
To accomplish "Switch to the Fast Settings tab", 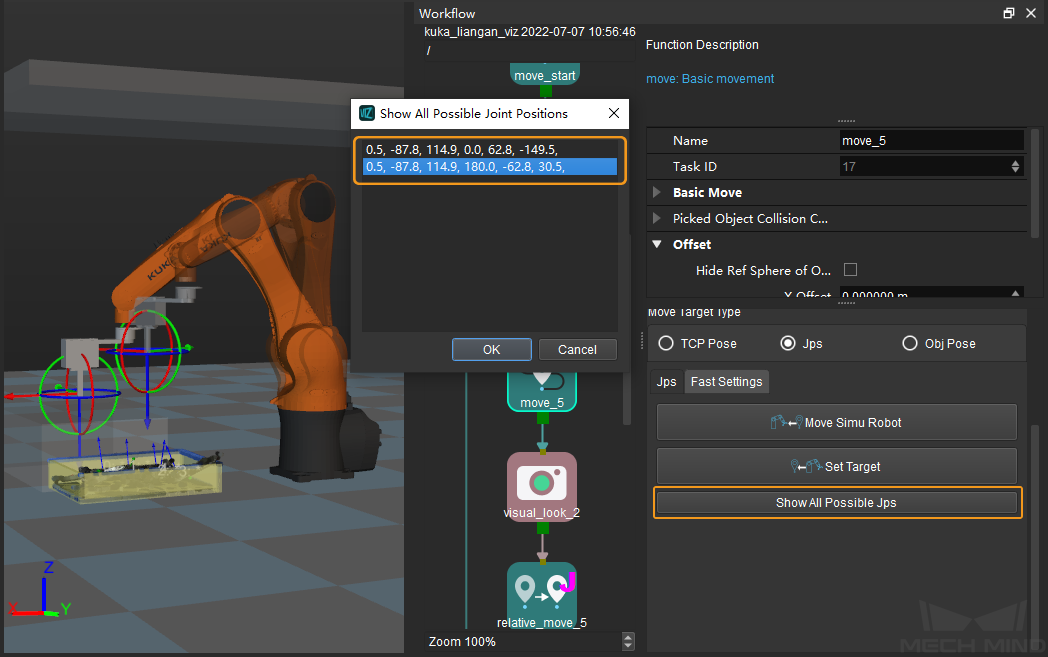I will tap(727, 382).
